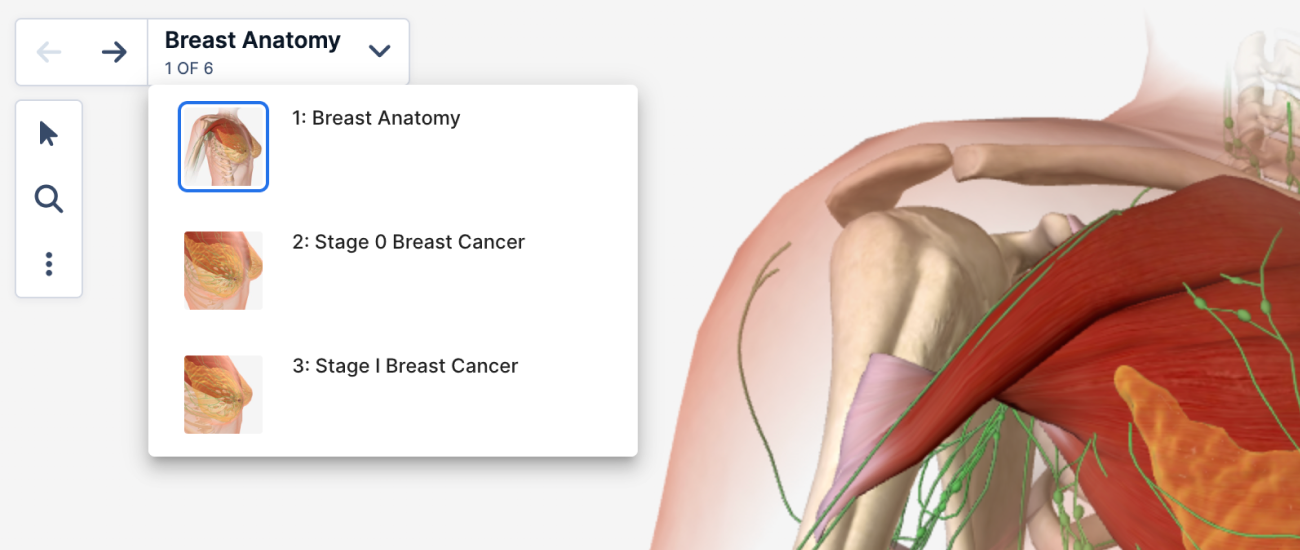
Task: Select the pointer cursor tool
Action: pos(48,134)
